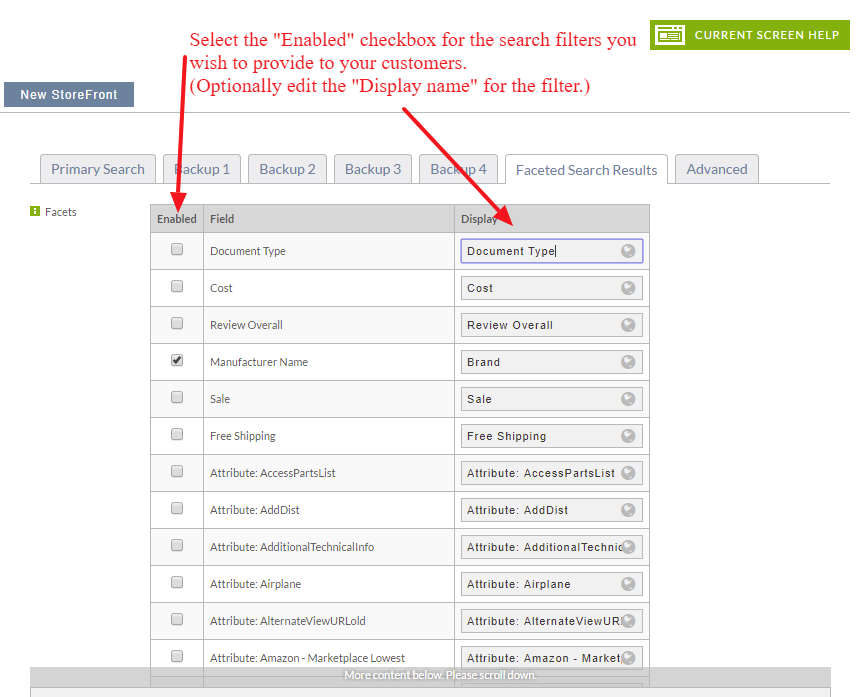Image resolution: width=862 pixels, height=697 pixels.
Task: Click globe icon in Free Shipping display field
Action: 628,436
